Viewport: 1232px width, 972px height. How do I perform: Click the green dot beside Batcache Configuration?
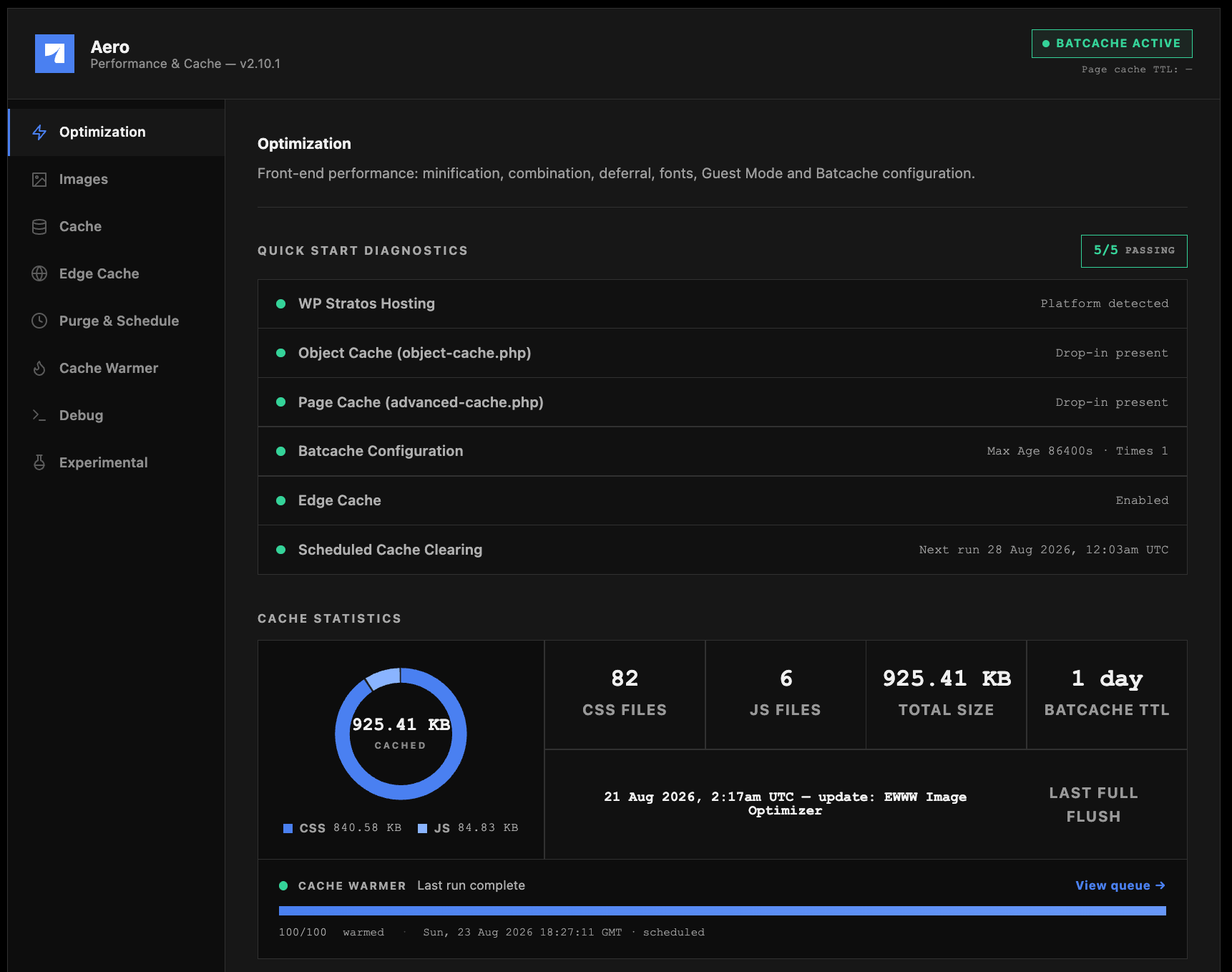click(281, 452)
